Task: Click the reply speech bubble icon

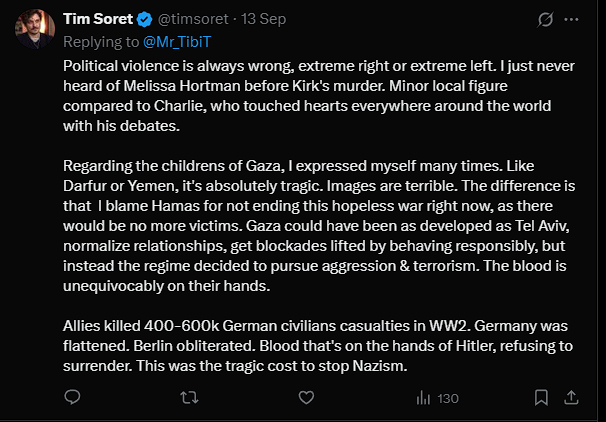Action: click(x=72, y=397)
